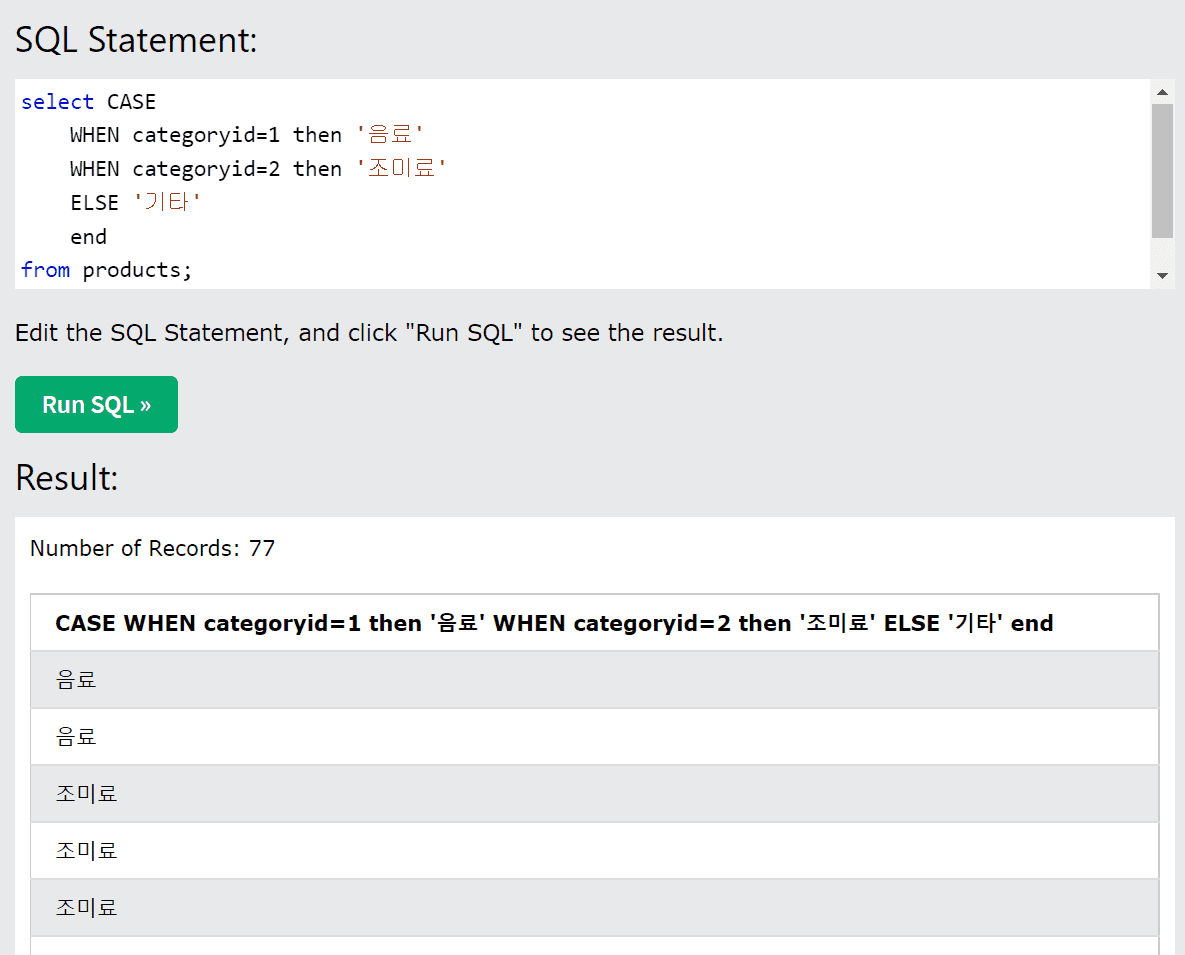The image size is (1185, 955).
Task: Click the 'Edit the SQL Statement' instruction text
Action: pyautogui.click(x=369, y=332)
